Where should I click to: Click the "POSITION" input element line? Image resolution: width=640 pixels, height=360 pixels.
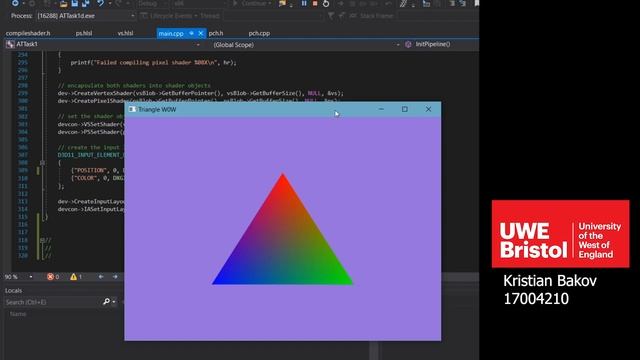(x=97, y=170)
